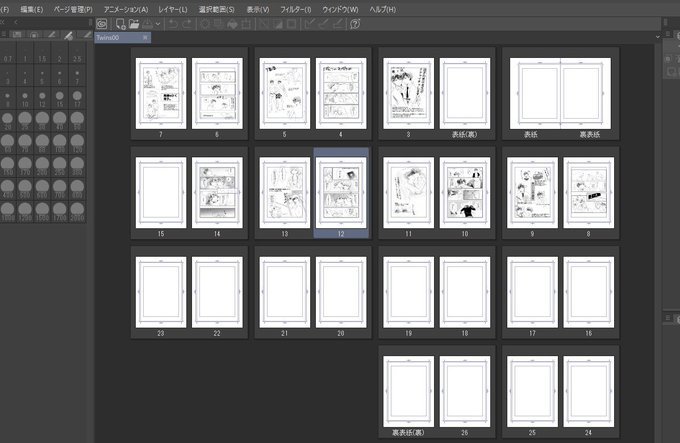Screen dimensions: 680x443
Task: Collapse the left brush size panel
Action: point(4,22)
